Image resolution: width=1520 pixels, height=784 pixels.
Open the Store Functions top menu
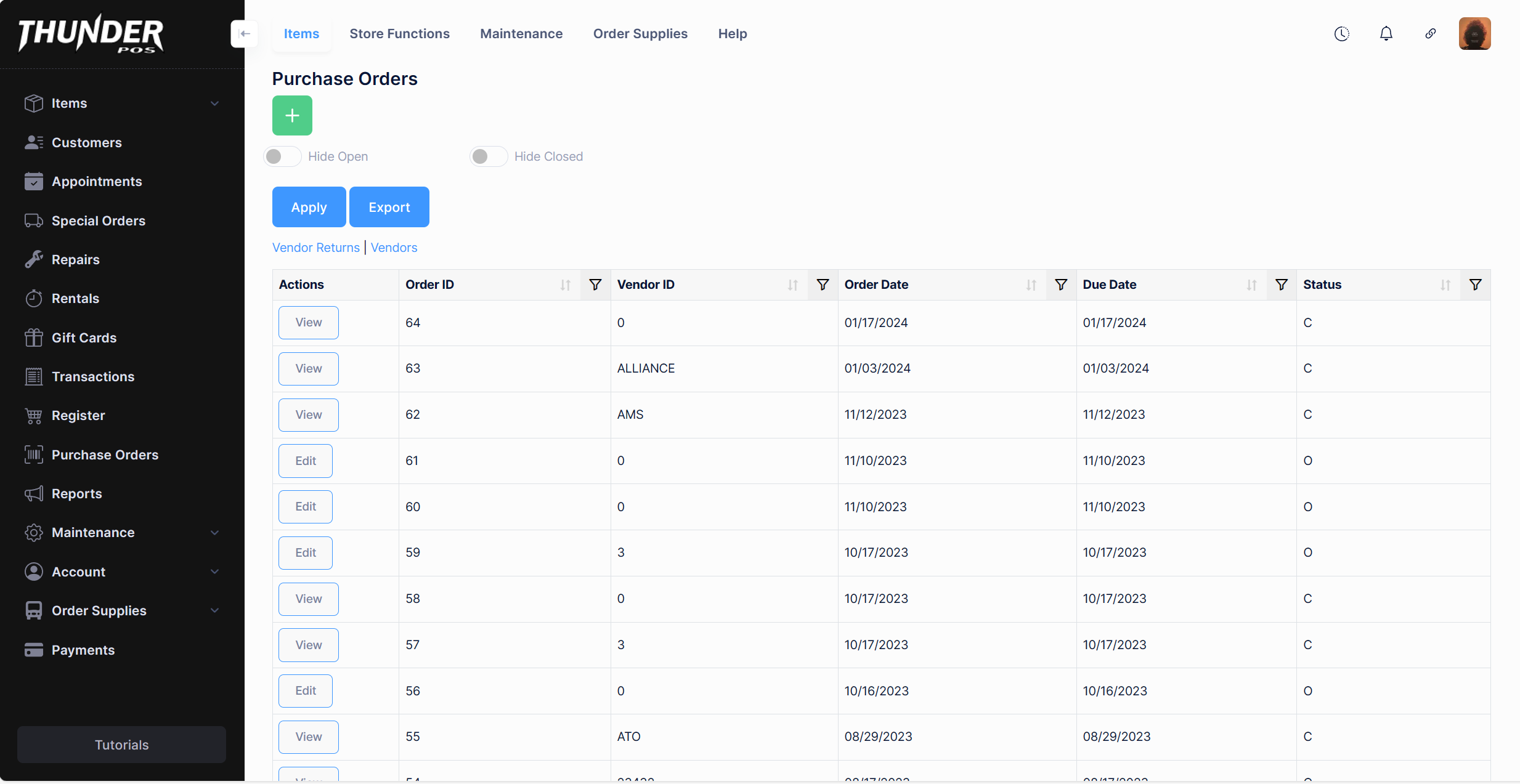click(399, 34)
